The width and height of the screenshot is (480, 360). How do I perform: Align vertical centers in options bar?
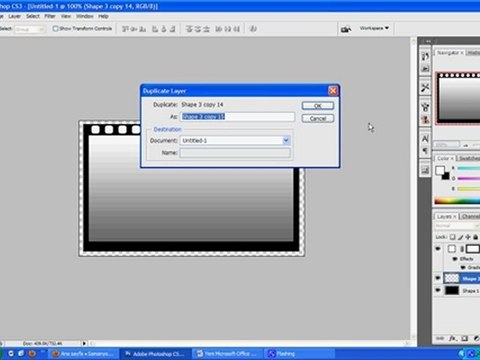[x=134, y=29]
